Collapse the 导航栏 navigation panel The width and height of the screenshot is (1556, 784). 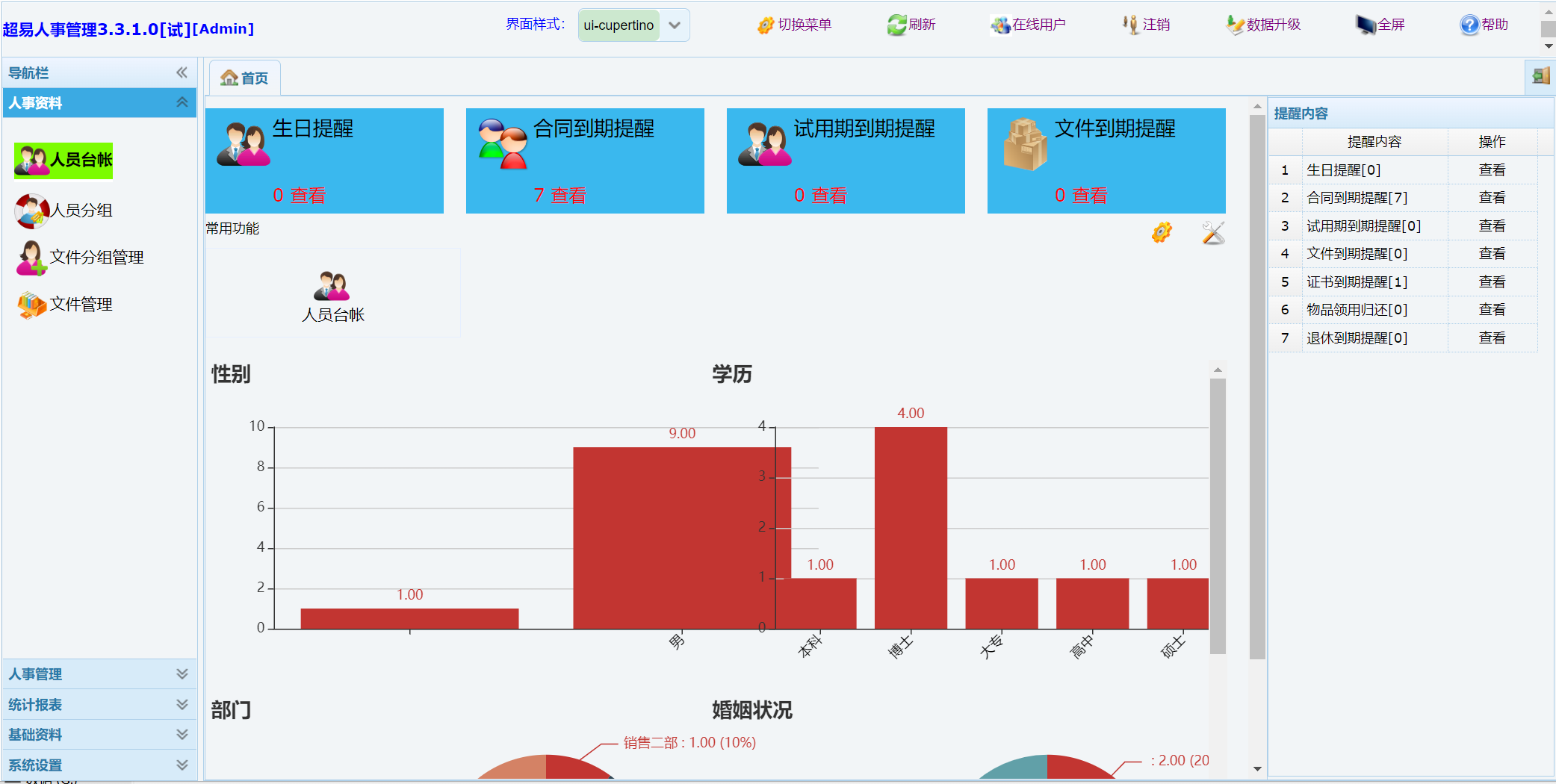(x=182, y=72)
